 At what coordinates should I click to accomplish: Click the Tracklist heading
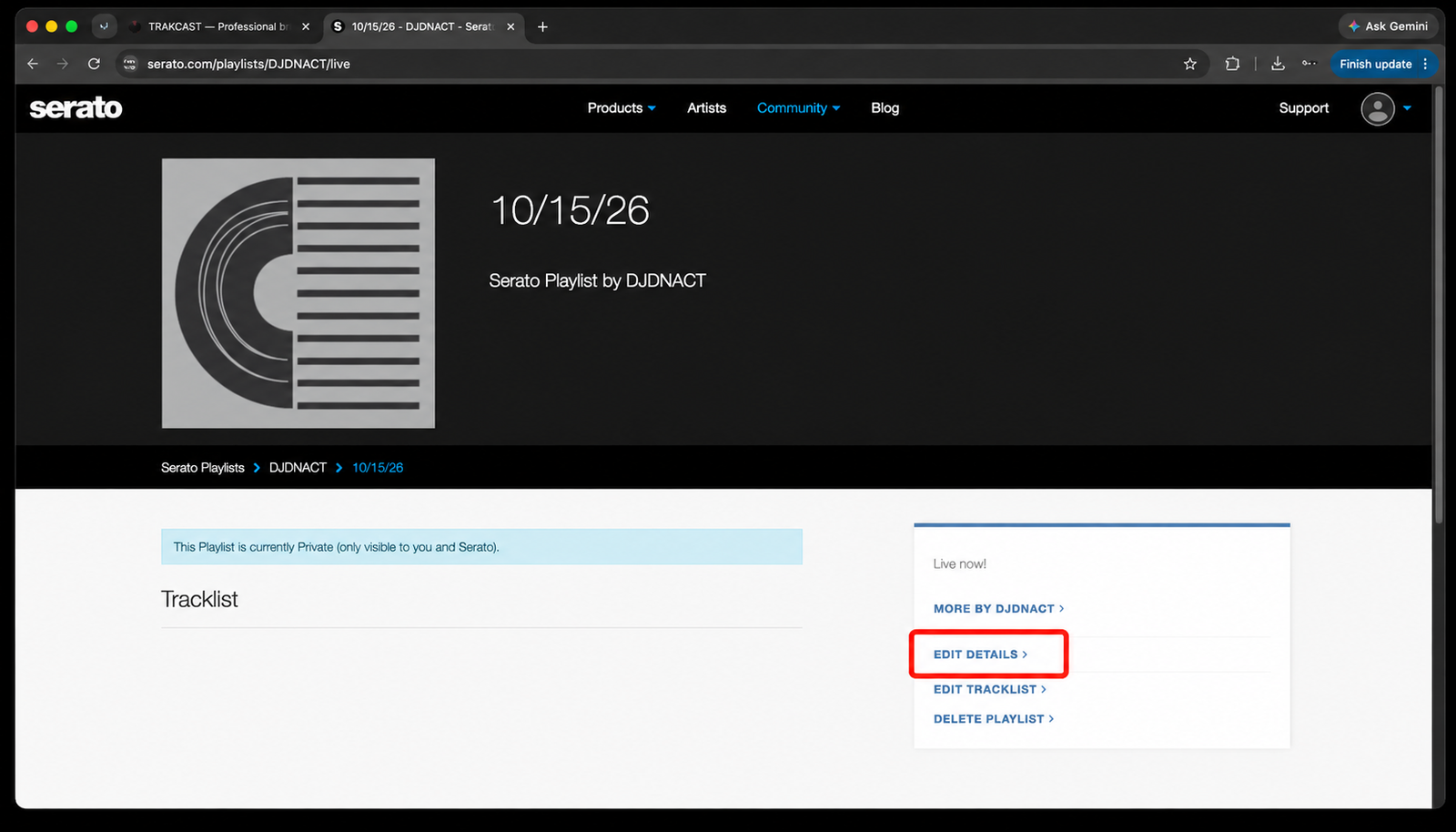click(199, 599)
